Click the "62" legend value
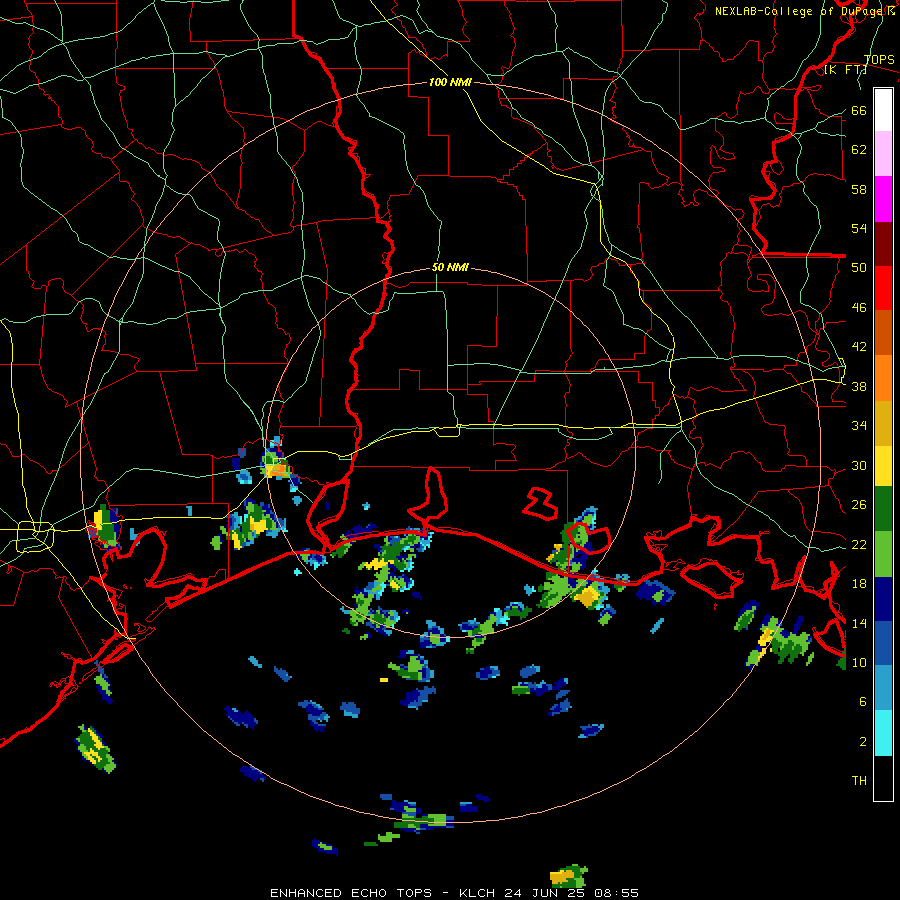 pos(859,150)
